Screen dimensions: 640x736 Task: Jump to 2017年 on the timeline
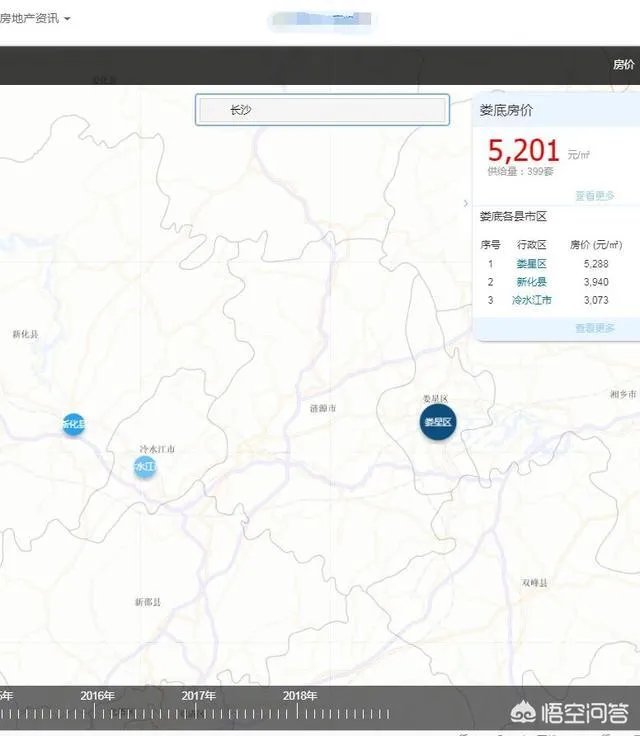(x=199, y=696)
